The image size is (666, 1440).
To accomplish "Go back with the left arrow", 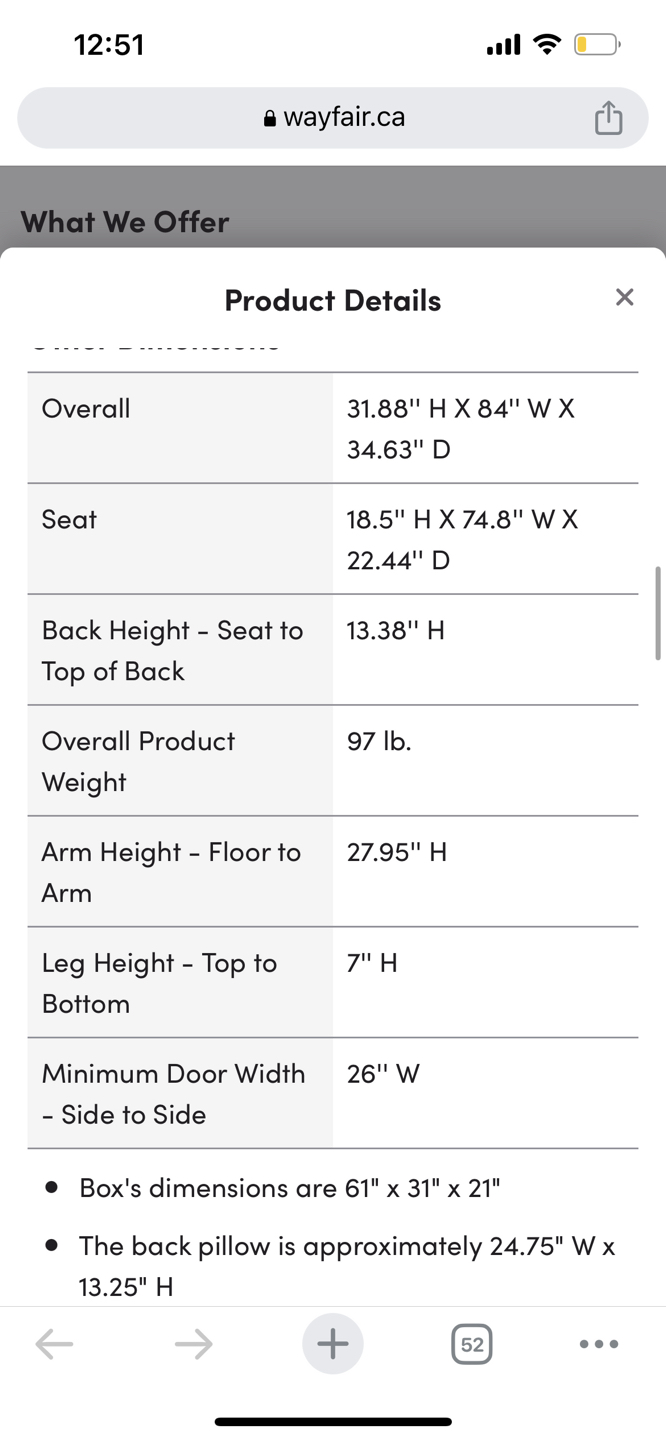I will (x=54, y=1344).
